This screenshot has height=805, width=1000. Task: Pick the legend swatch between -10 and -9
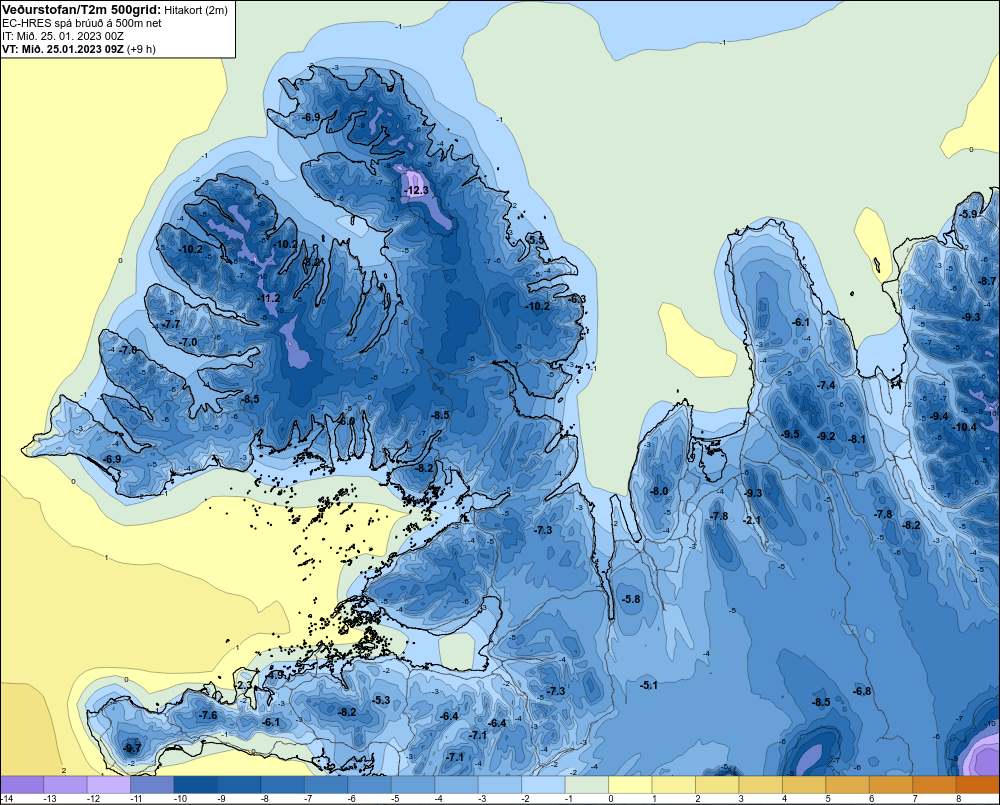pyautogui.click(x=196, y=785)
